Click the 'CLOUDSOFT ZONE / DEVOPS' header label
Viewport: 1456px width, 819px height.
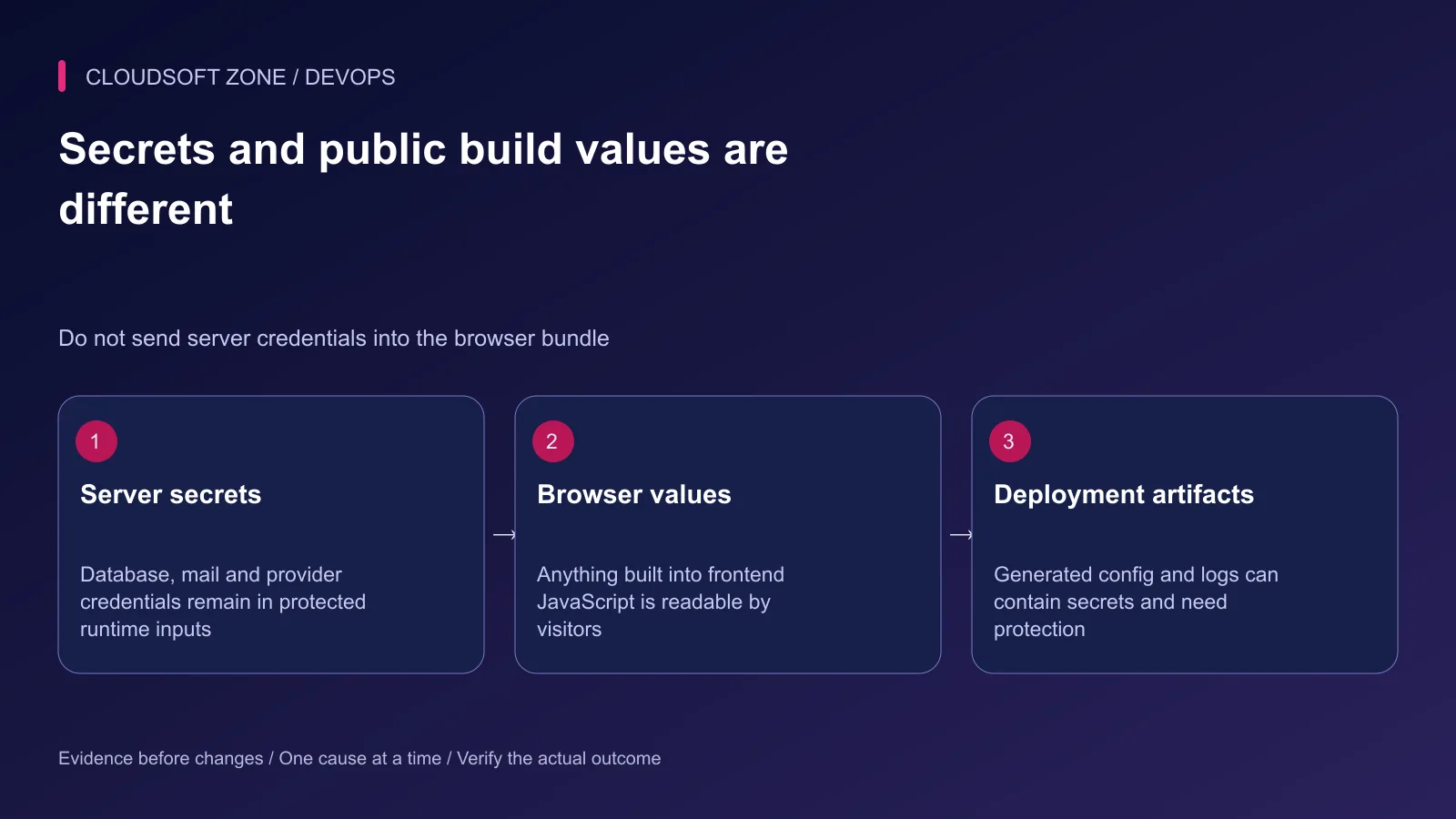point(240,77)
